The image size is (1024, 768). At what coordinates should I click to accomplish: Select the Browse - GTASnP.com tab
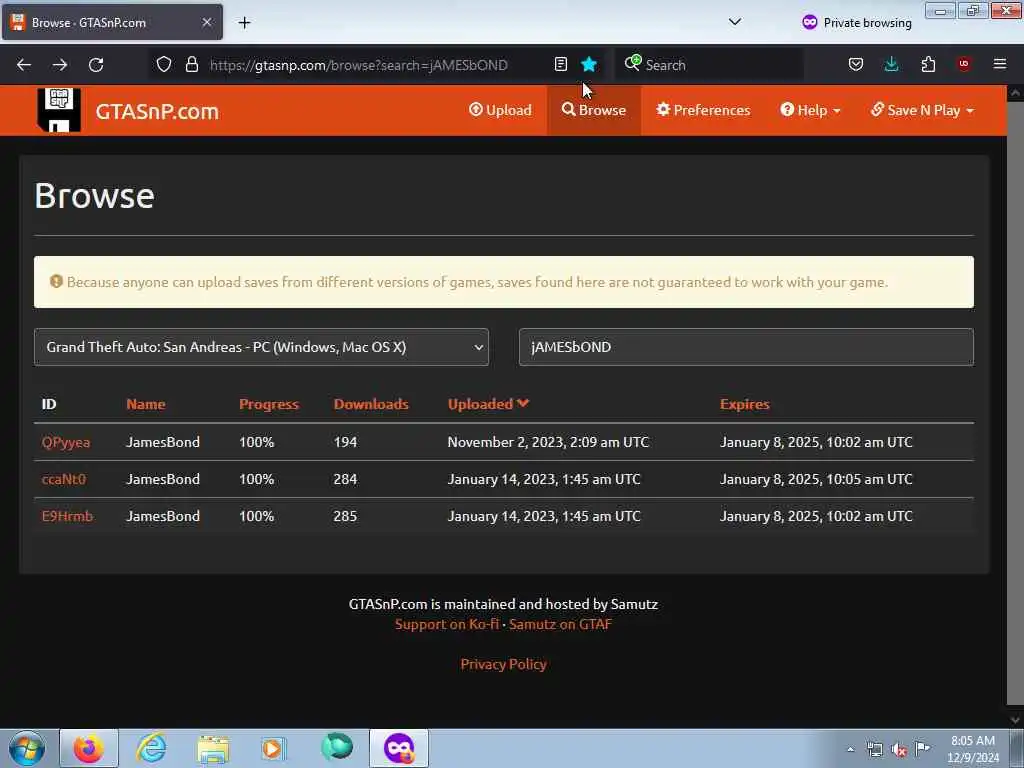[x=112, y=23]
